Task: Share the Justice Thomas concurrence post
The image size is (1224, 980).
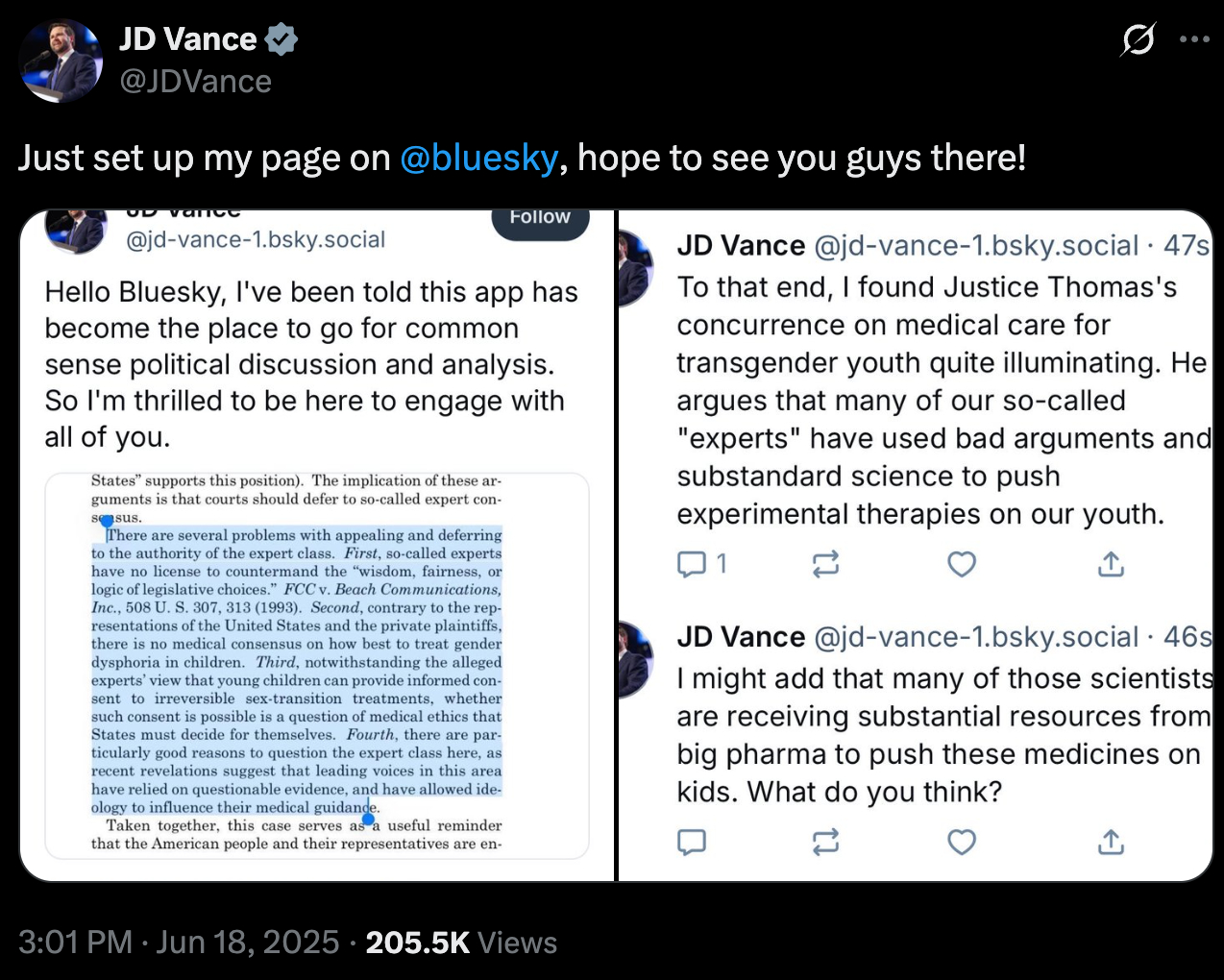Action: pyautogui.click(x=1111, y=564)
